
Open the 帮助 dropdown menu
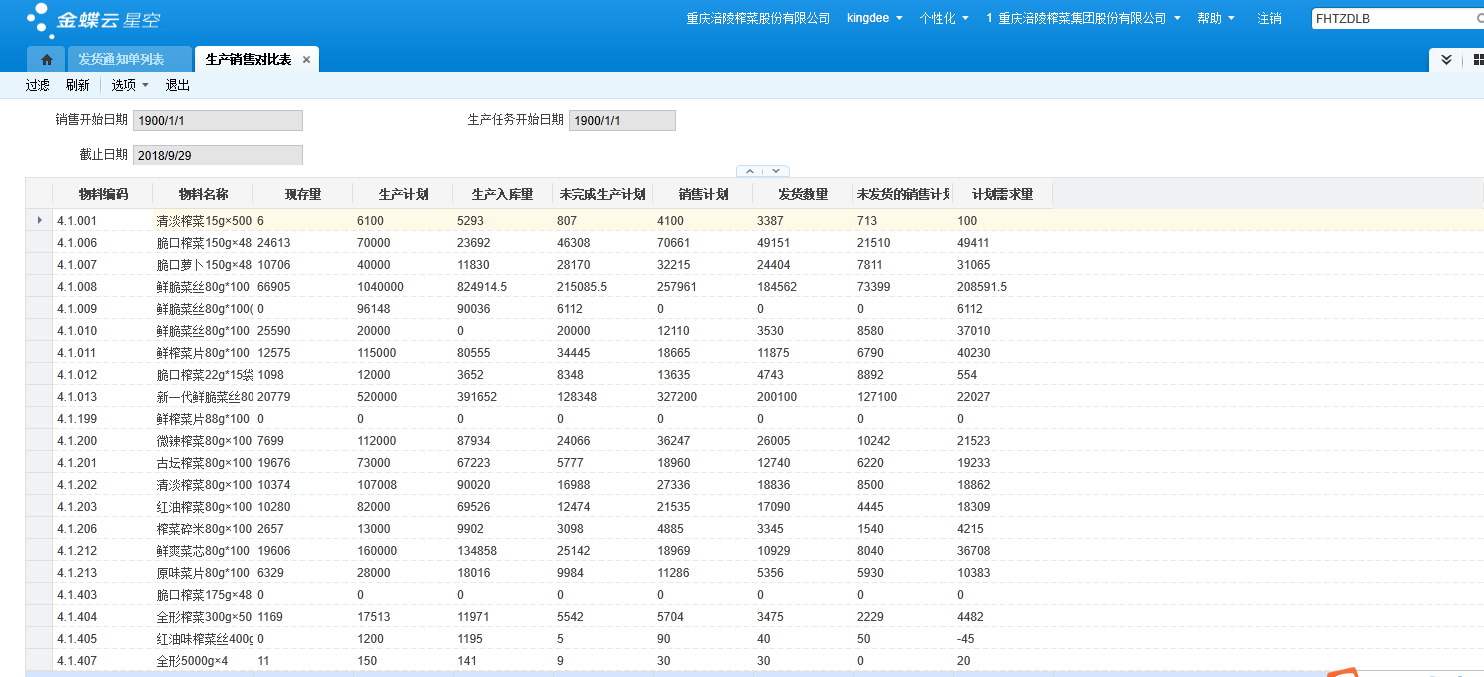coord(1215,18)
